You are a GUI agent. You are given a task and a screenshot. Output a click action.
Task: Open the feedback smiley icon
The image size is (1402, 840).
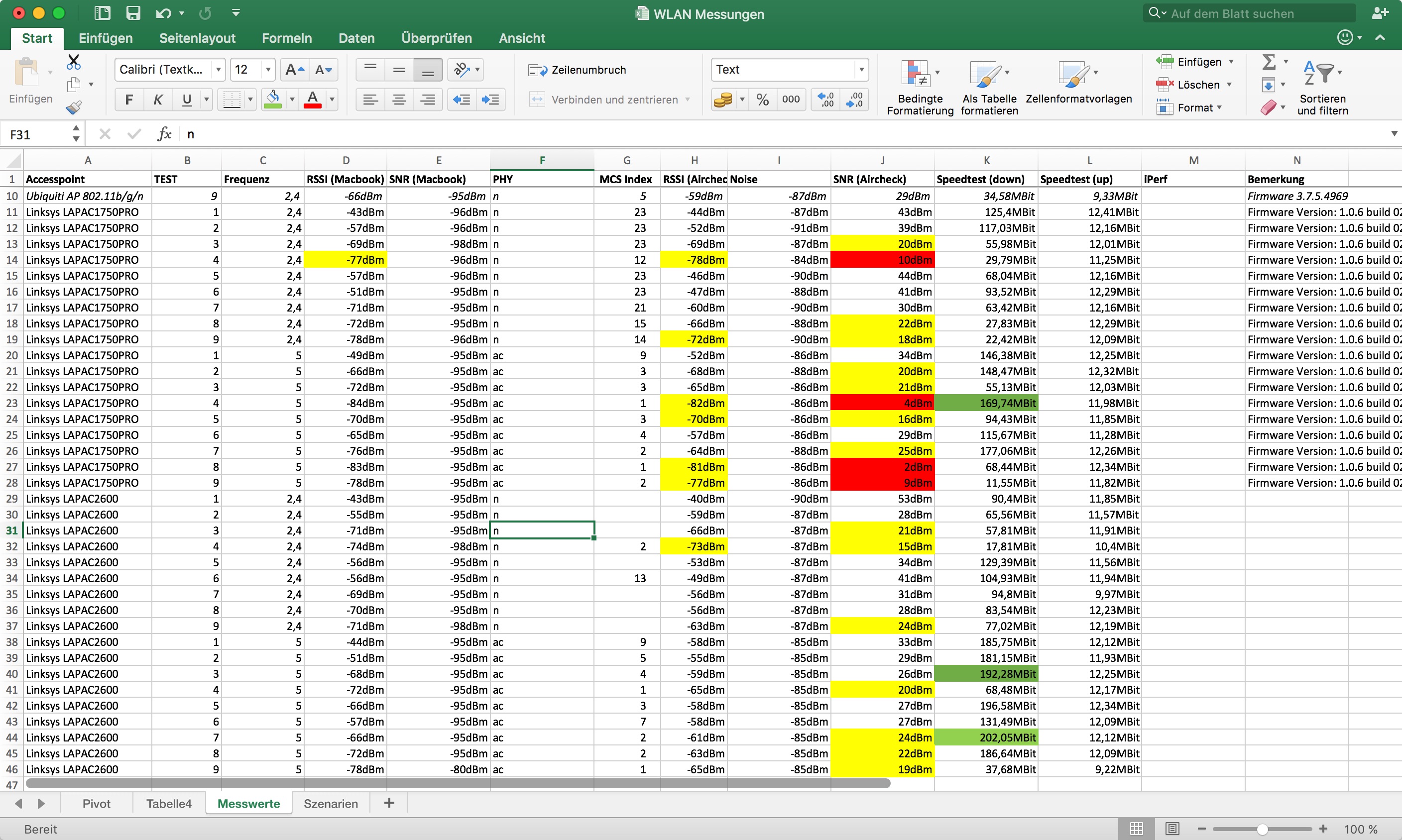point(1345,37)
